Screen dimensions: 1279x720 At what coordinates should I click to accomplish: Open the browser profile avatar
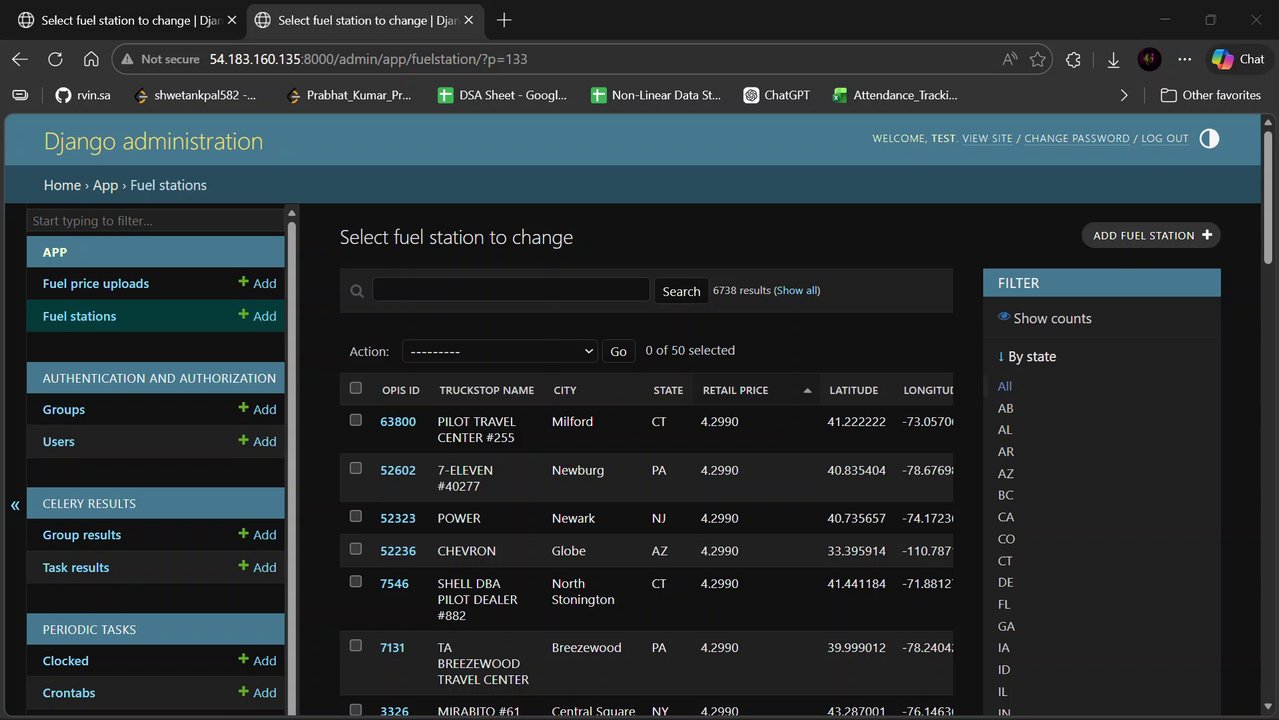coord(1149,59)
